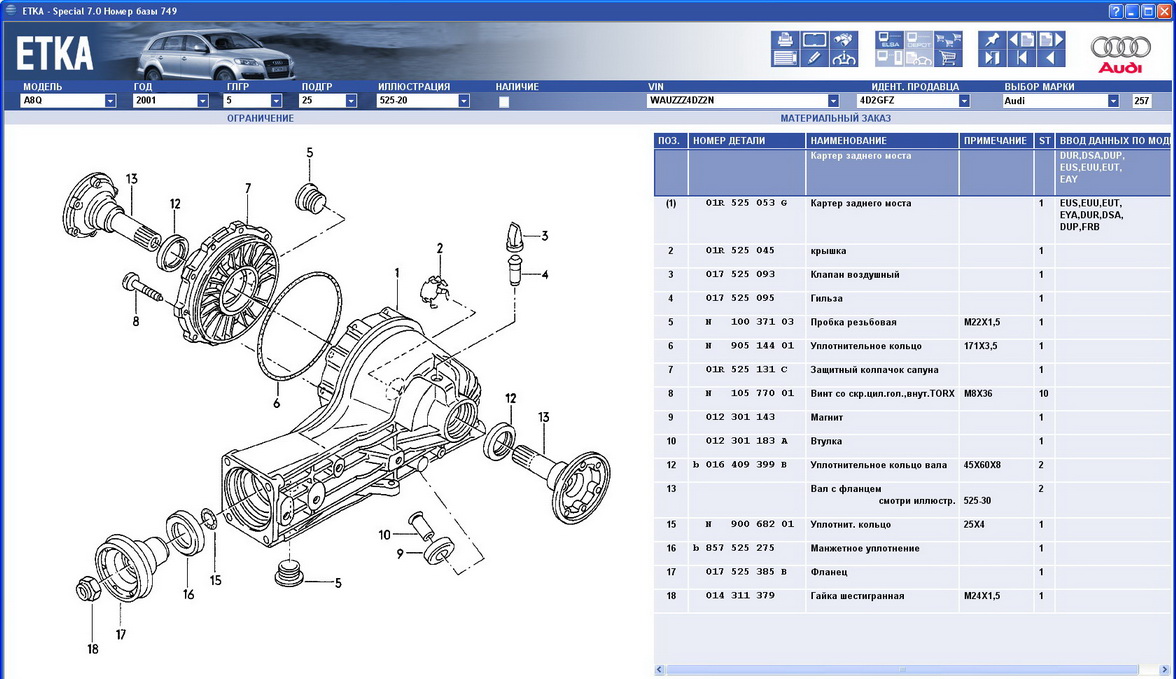The height and width of the screenshot is (679, 1176).
Task: Click the НОМЕР ДЕТАЛИ column header
Action: point(745,141)
